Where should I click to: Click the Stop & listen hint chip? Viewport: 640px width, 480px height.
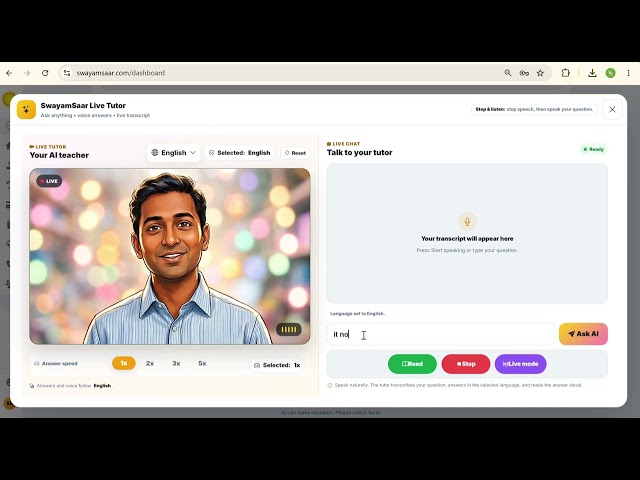pyautogui.click(x=534, y=109)
